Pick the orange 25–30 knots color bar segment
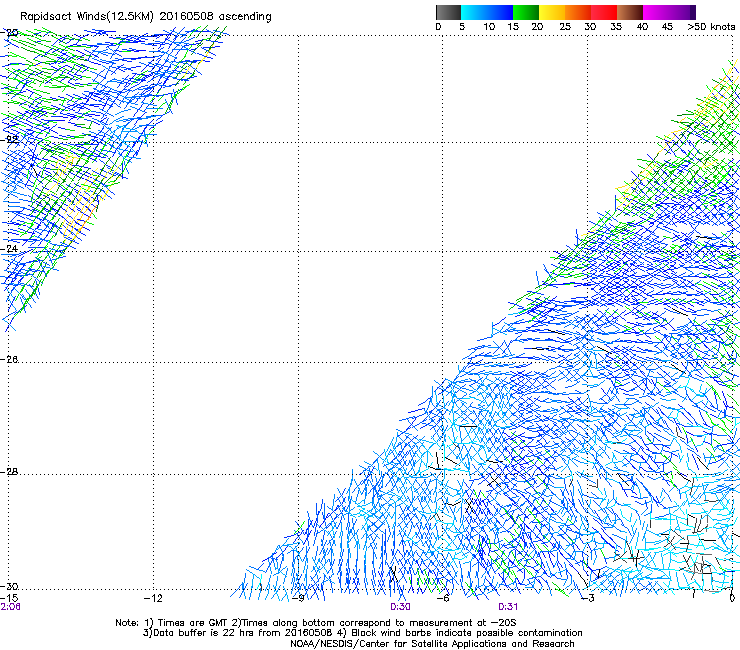 [578, 12]
